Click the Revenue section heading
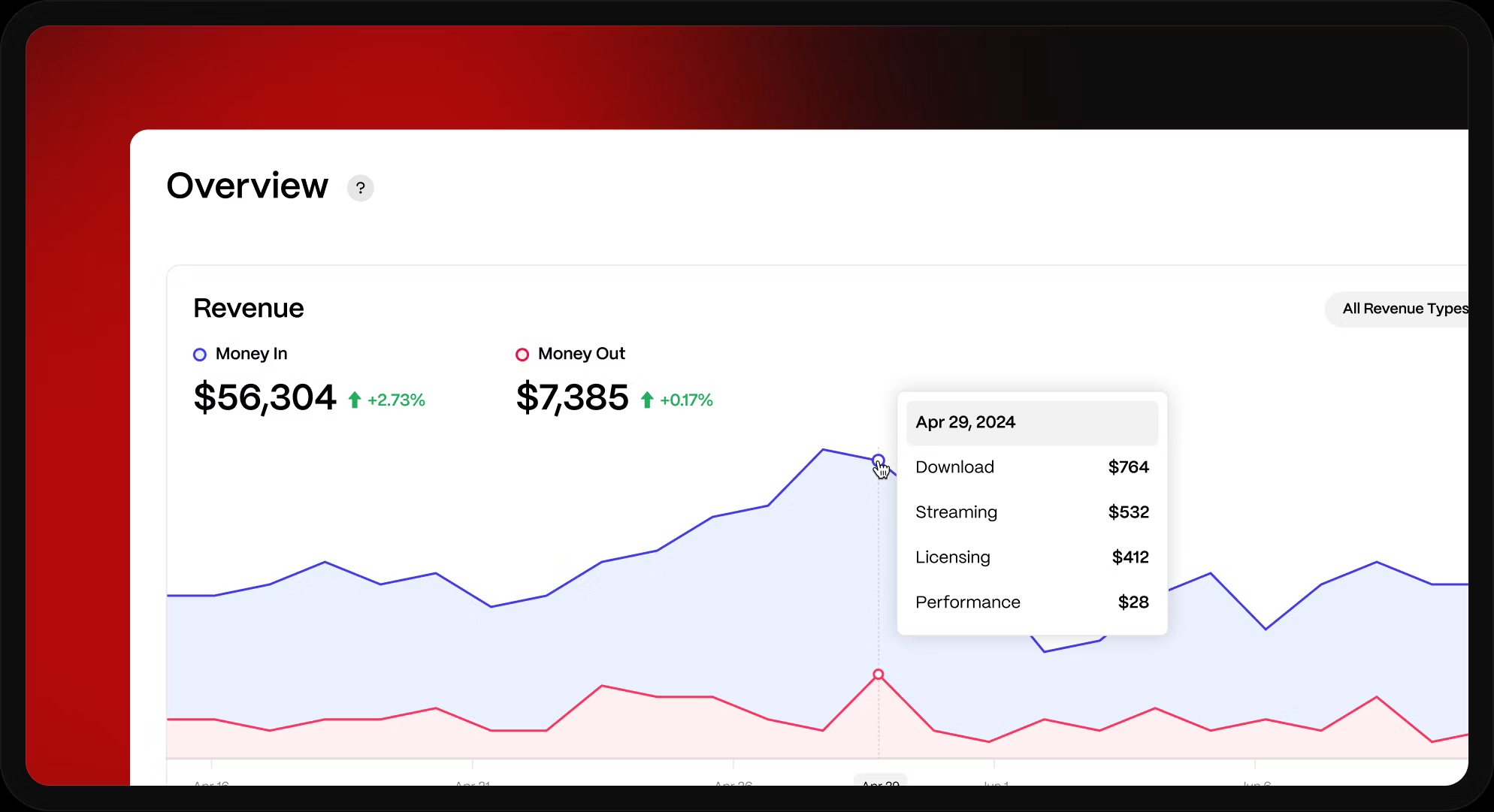This screenshot has height=812, width=1494. (249, 309)
